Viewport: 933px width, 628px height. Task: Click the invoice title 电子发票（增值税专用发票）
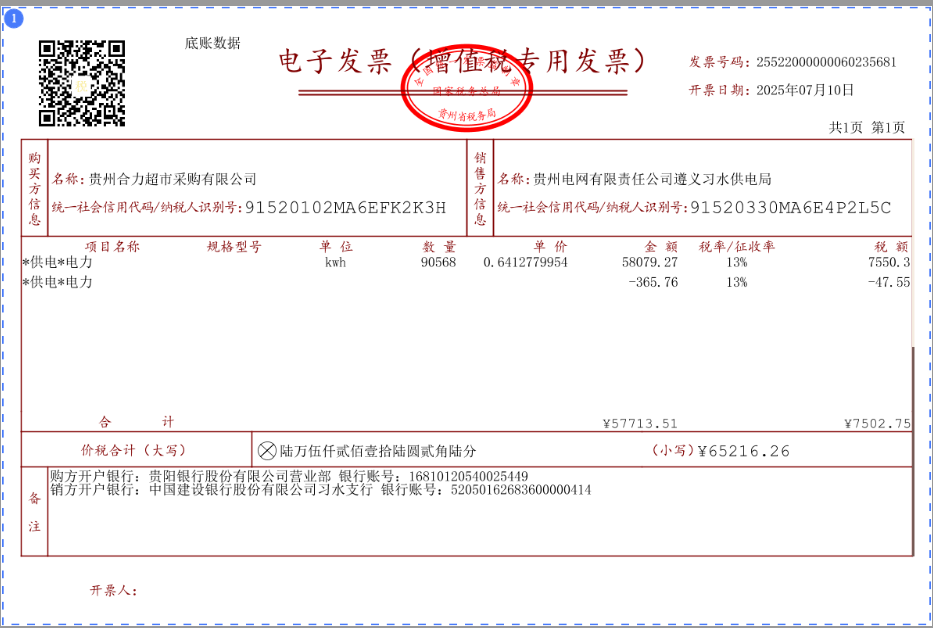click(x=467, y=61)
